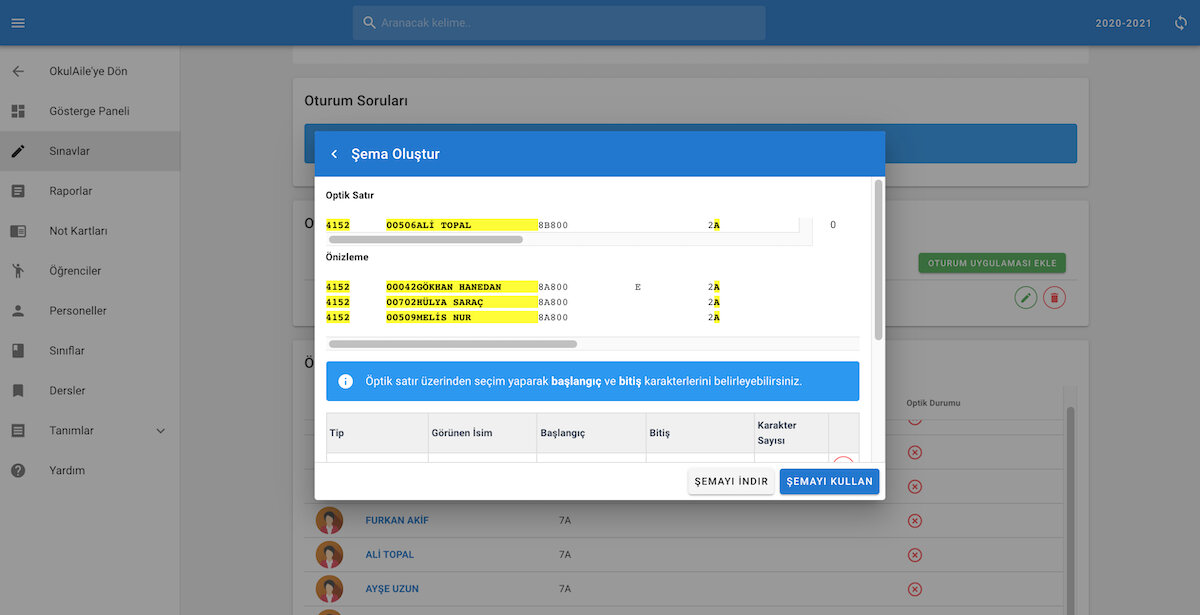Click the green edit pencil icon
This screenshot has height=615, width=1200.
coord(1026,297)
